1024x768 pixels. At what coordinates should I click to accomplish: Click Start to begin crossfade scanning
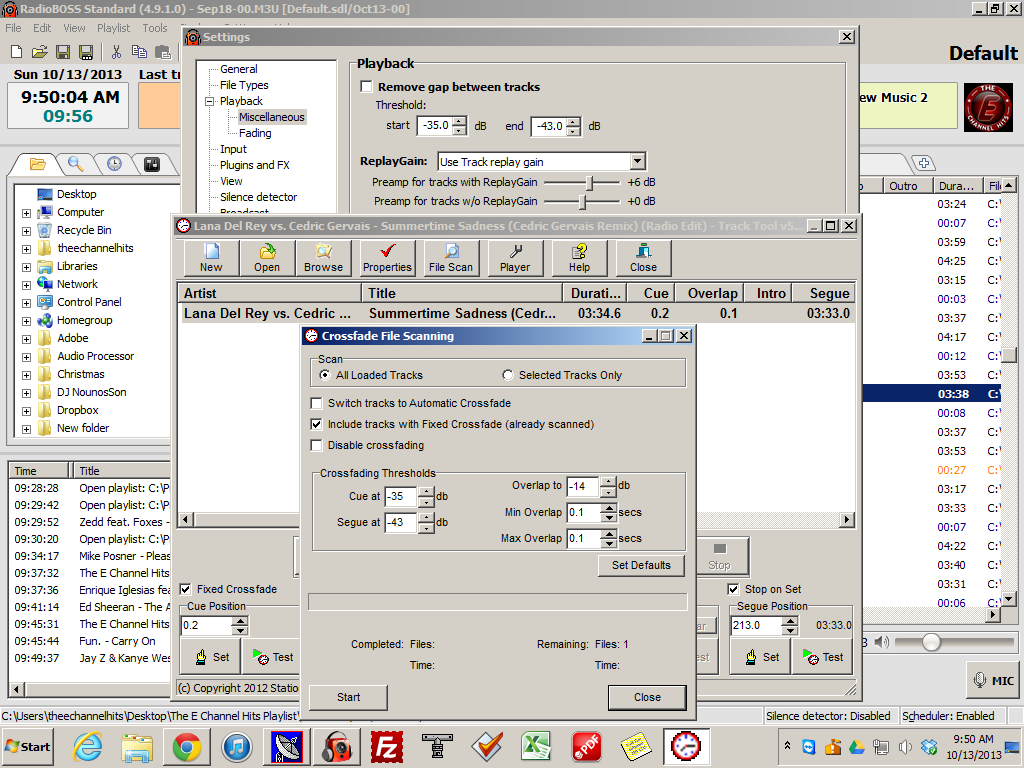(x=348, y=697)
